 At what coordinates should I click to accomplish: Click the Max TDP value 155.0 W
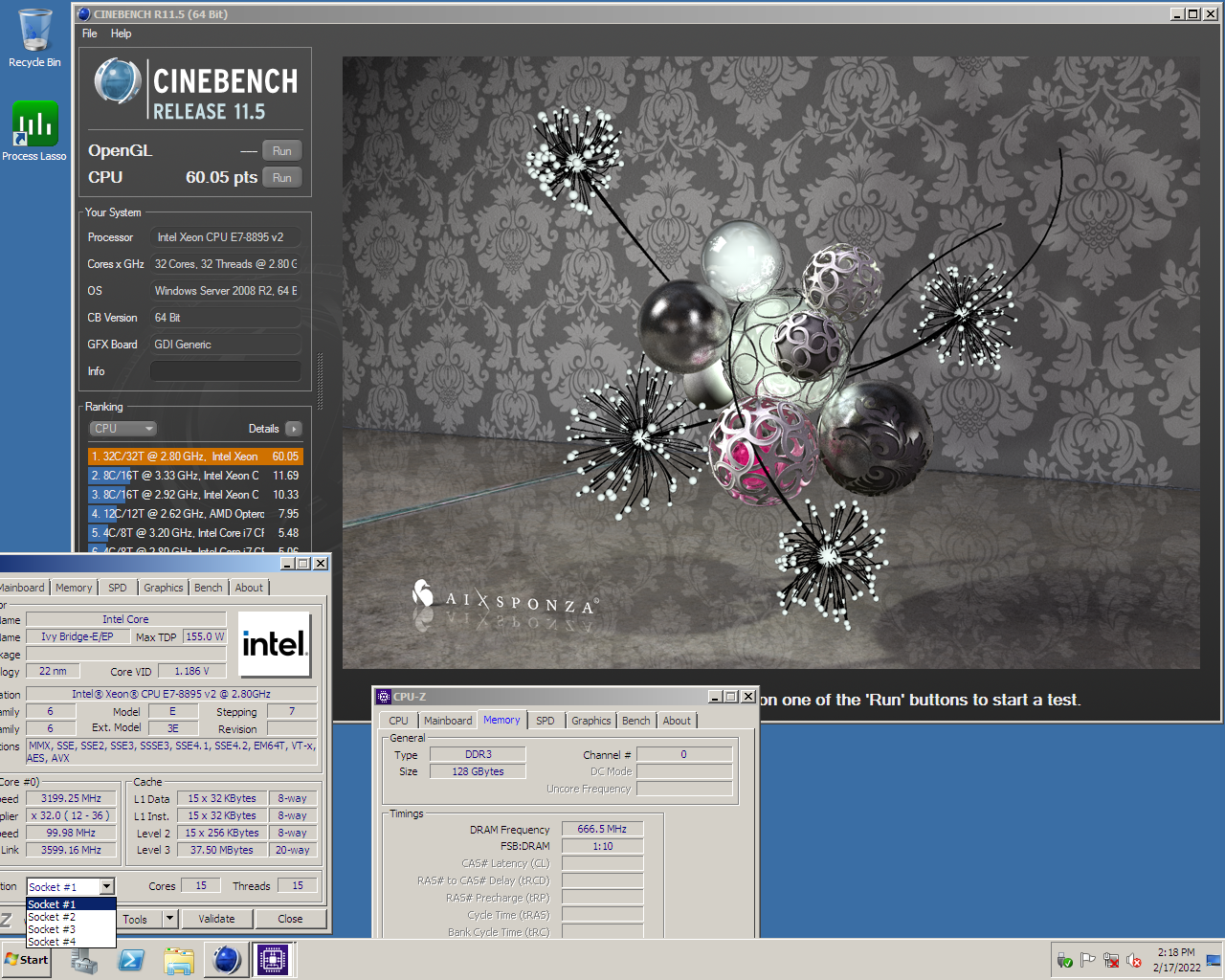pos(205,636)
